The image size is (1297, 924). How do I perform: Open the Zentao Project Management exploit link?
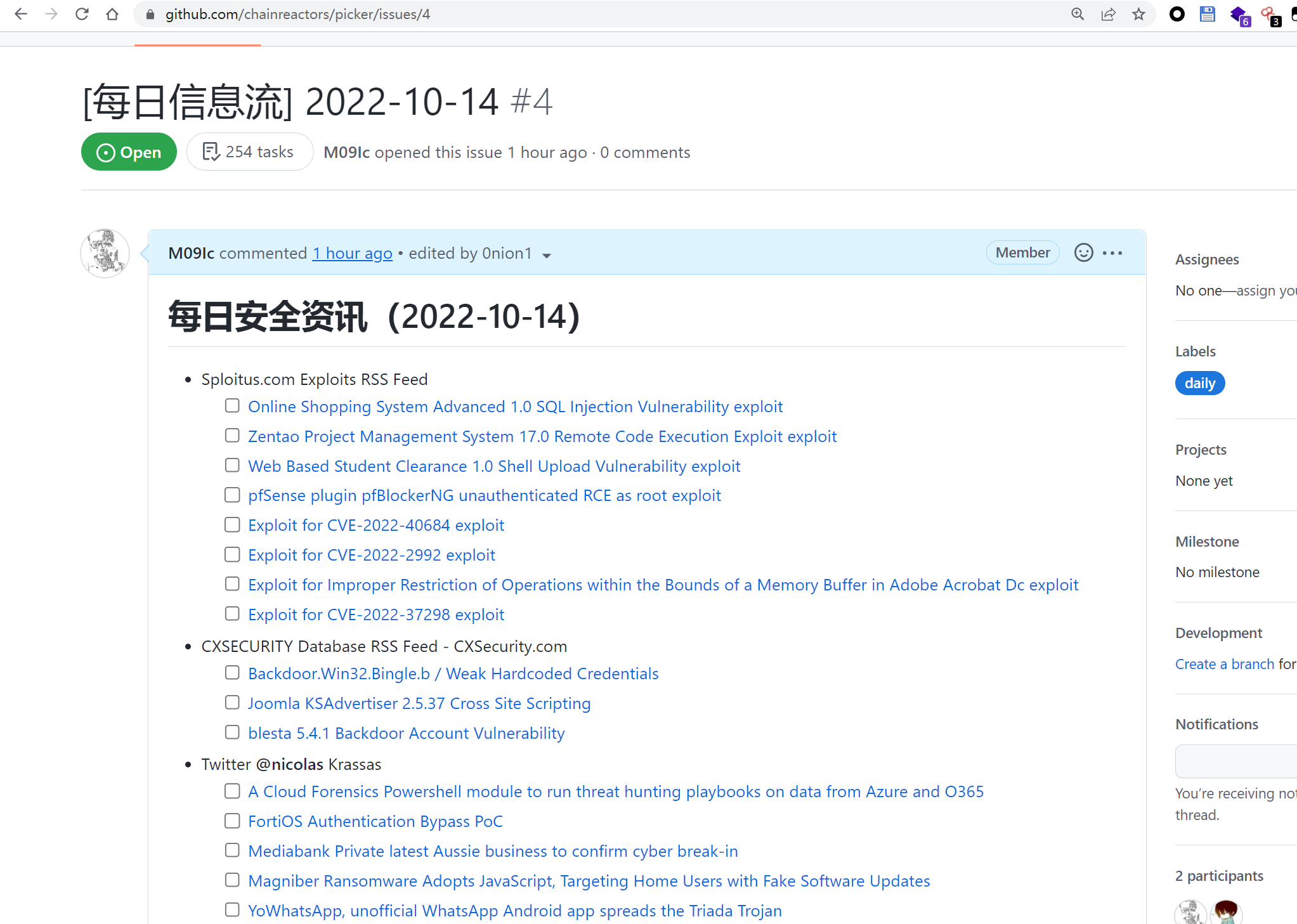[x=542, y=436]
